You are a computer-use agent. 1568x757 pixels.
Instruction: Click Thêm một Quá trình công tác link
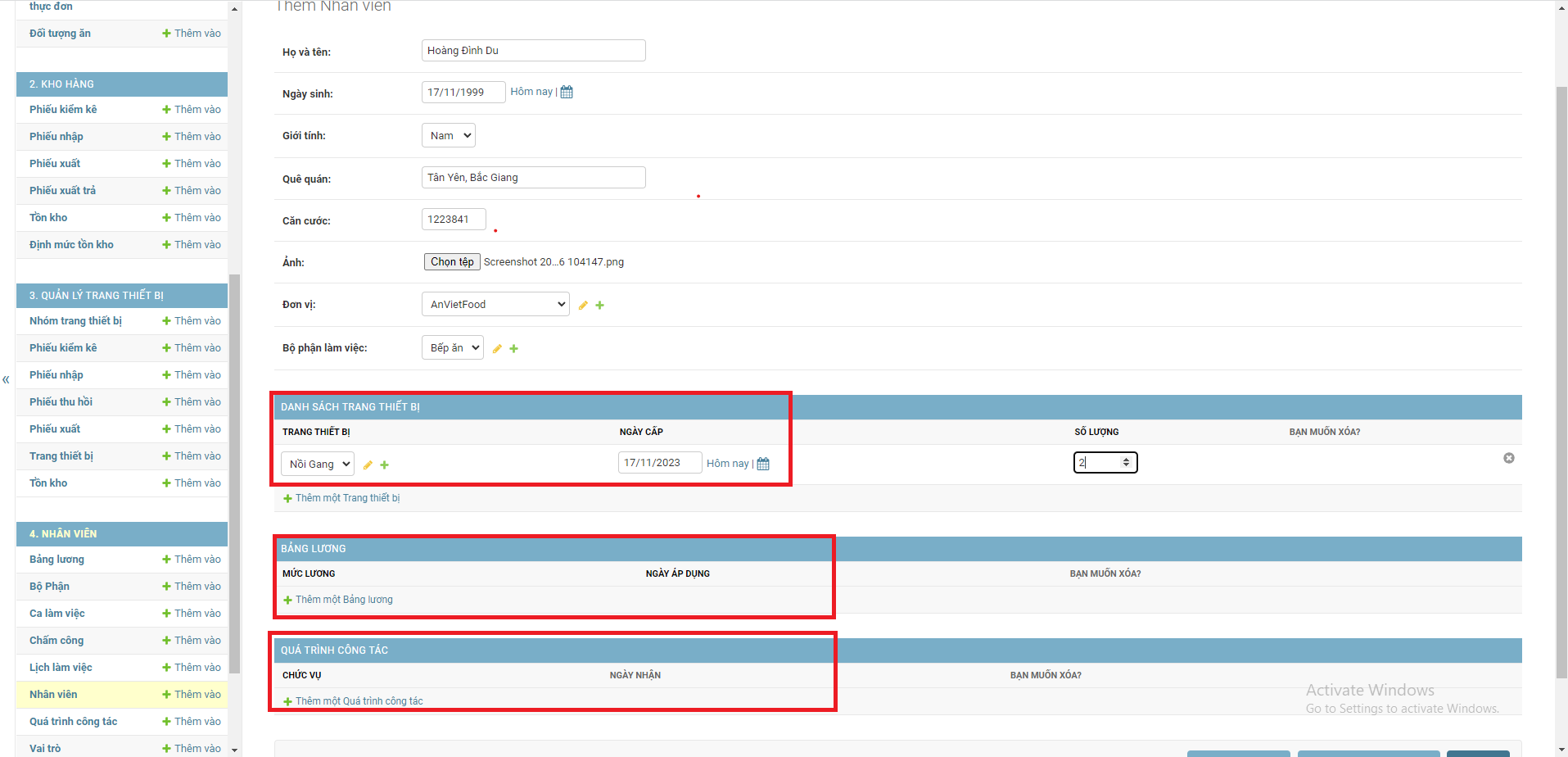[359, 701]
